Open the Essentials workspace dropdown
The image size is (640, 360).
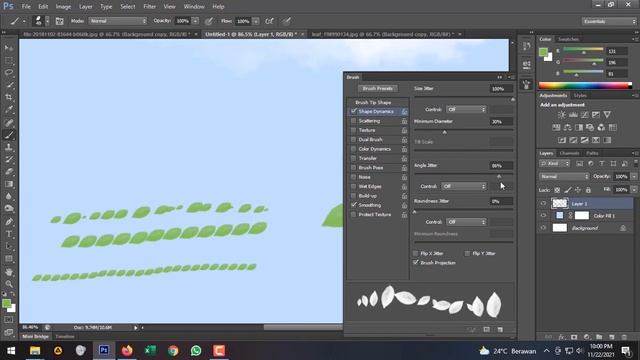pos(609,21)
